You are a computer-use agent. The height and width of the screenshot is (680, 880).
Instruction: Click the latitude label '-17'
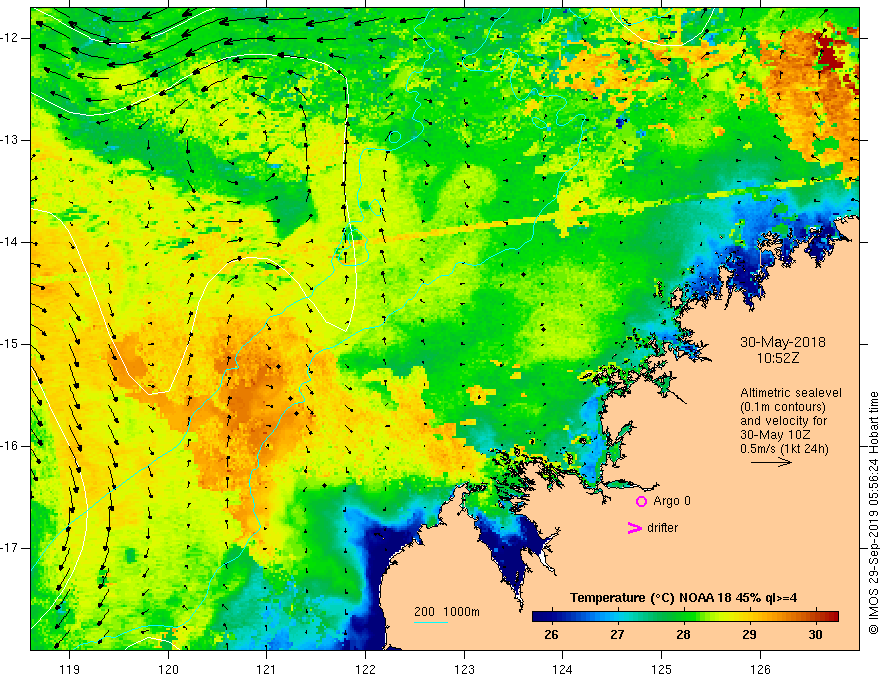(x=10, y=548)
